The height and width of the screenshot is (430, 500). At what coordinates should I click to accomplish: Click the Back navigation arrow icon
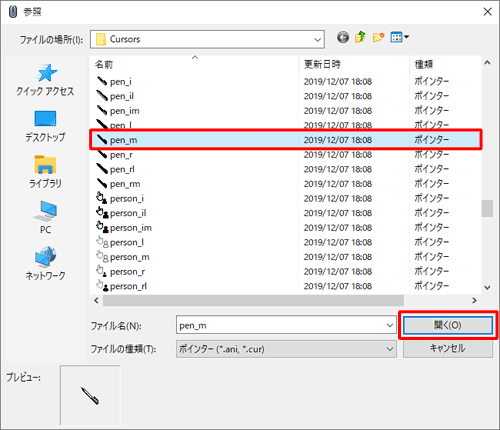point(343,37)
